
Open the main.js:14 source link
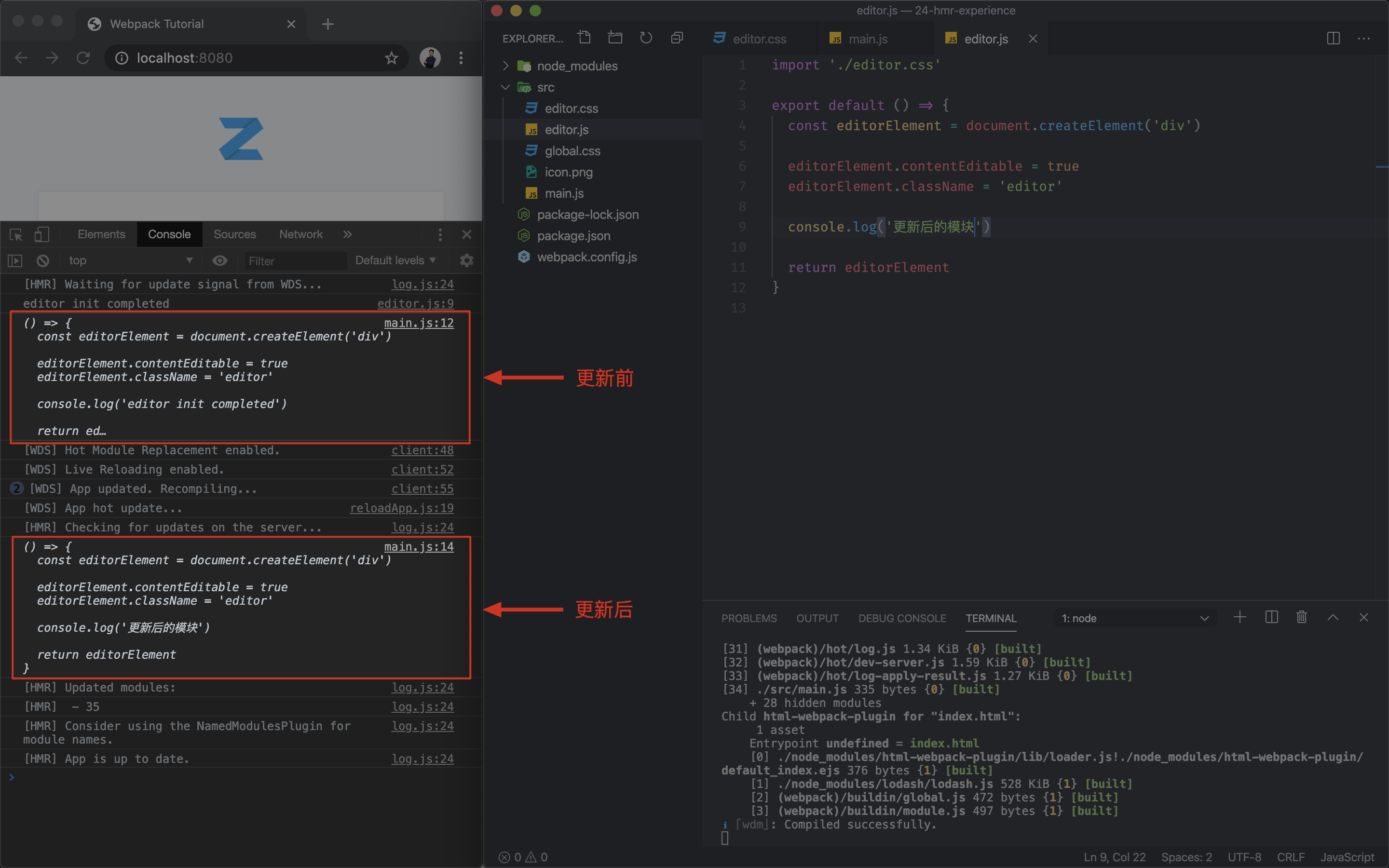coord(419,546)
